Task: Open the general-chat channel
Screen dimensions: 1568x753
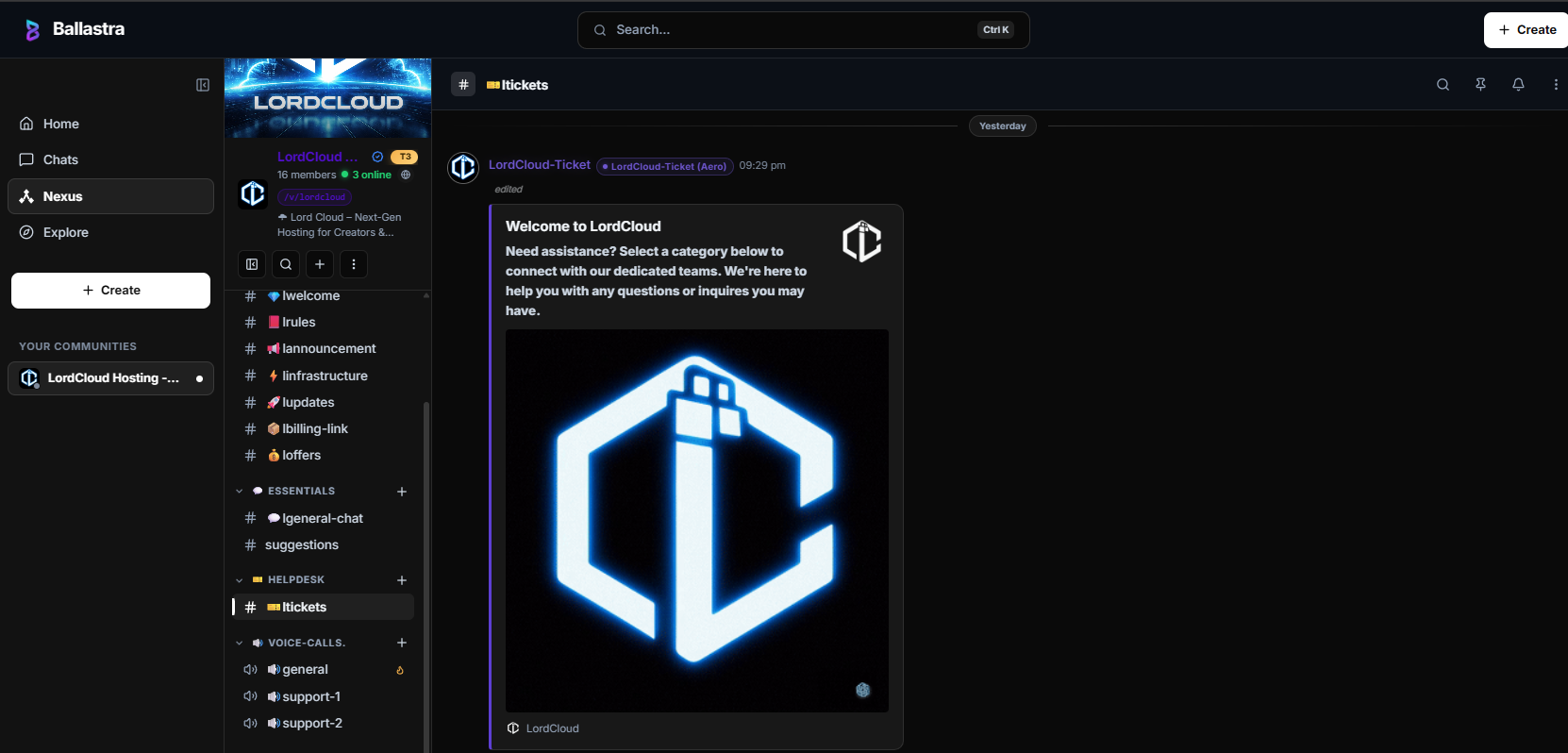Action: 323,518
